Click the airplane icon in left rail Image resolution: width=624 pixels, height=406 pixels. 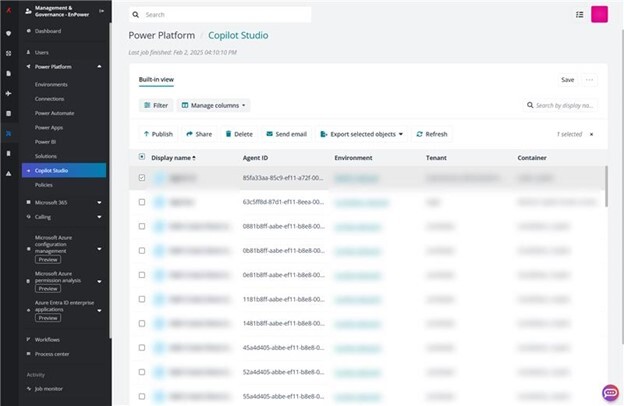(9, 93)
